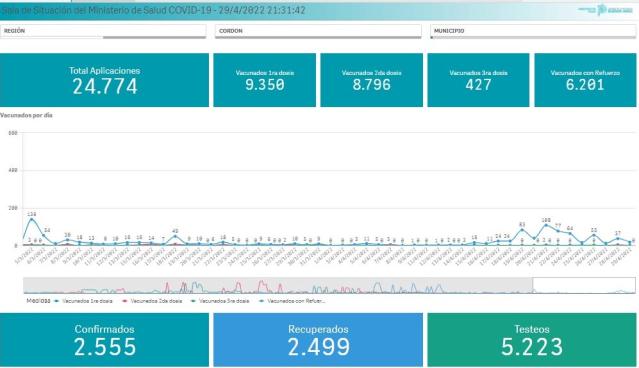Click the ministry logo in header
The image size is (639, 368).
click(606, 10)
